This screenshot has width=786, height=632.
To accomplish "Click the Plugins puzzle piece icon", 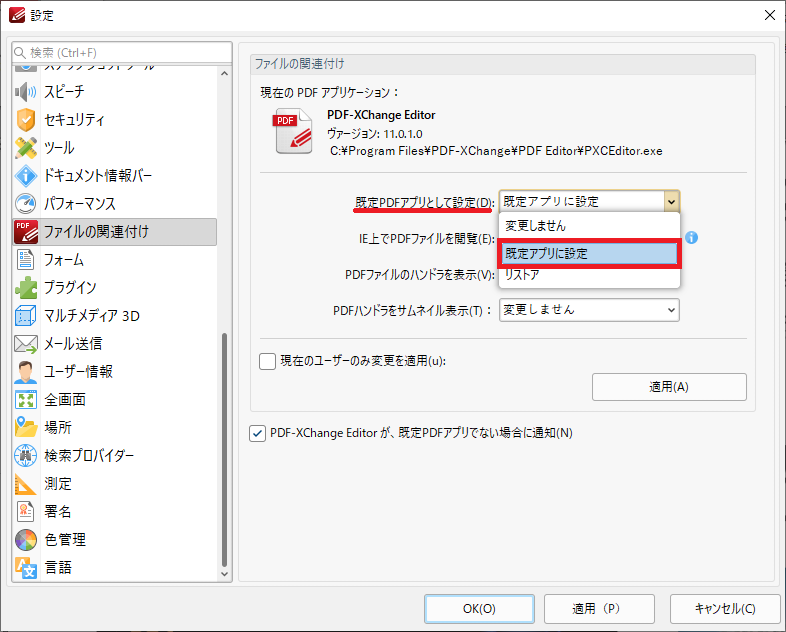I will pos(26,288).
